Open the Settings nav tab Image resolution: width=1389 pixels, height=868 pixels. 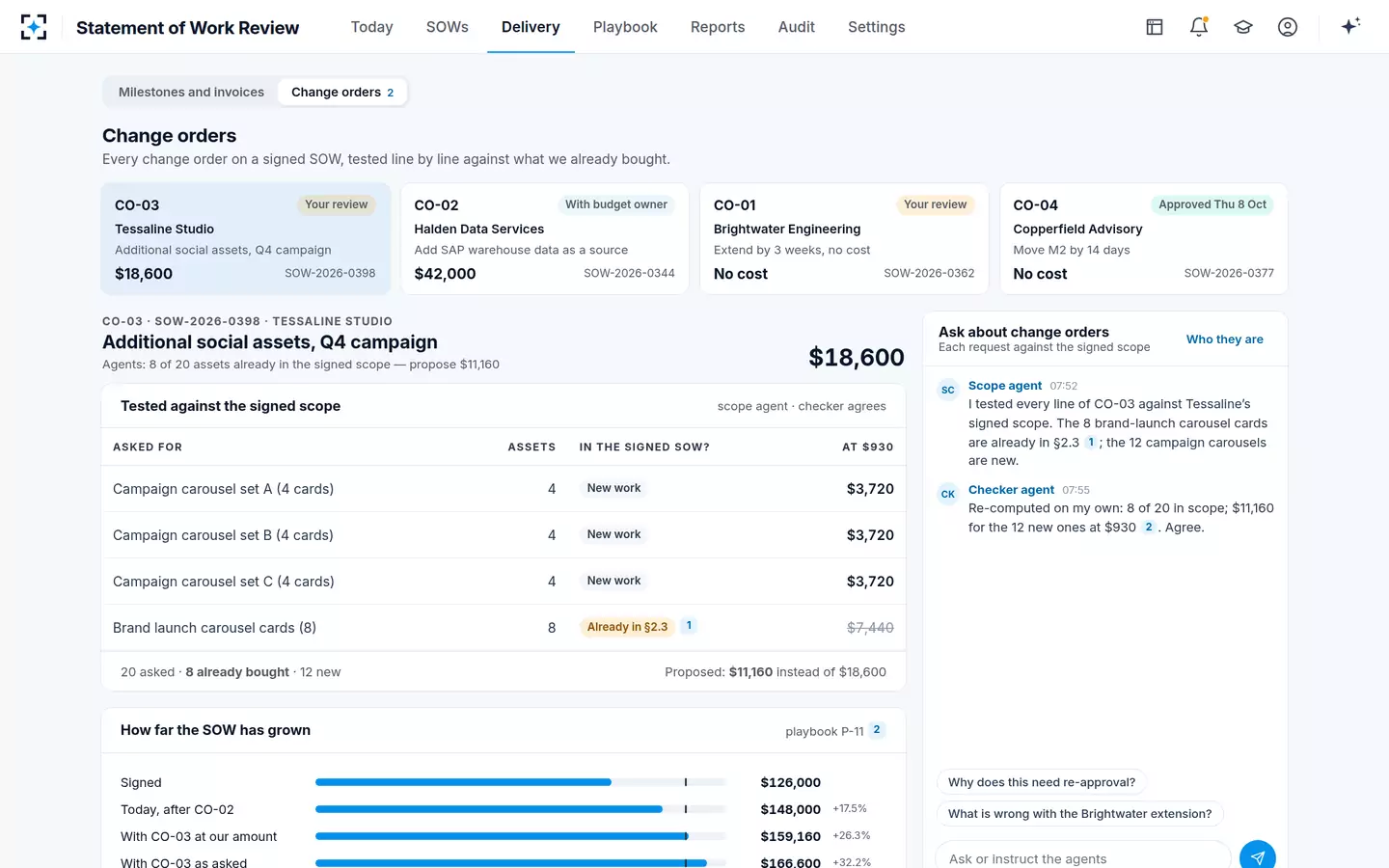pyautogui.click(x=876, y=27)
